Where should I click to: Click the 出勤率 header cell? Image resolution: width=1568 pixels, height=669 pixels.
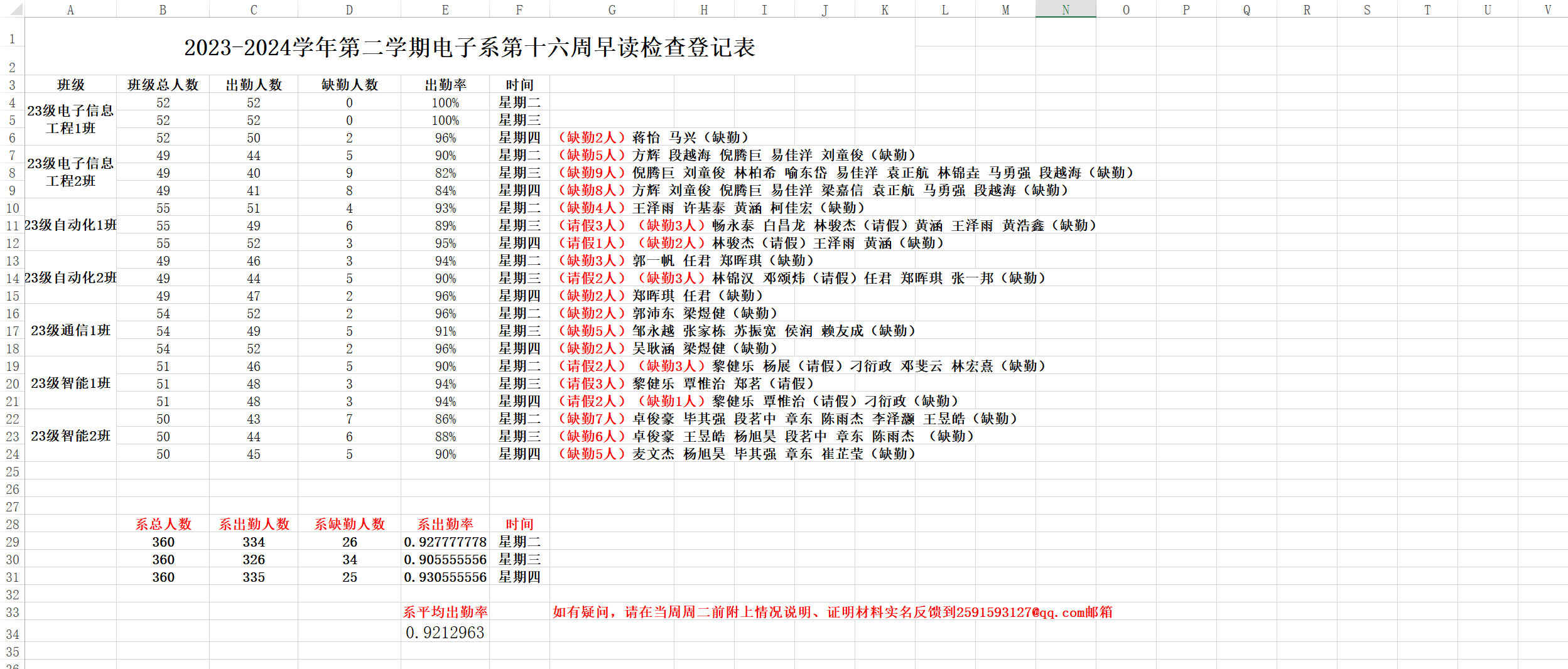point(445,85)
